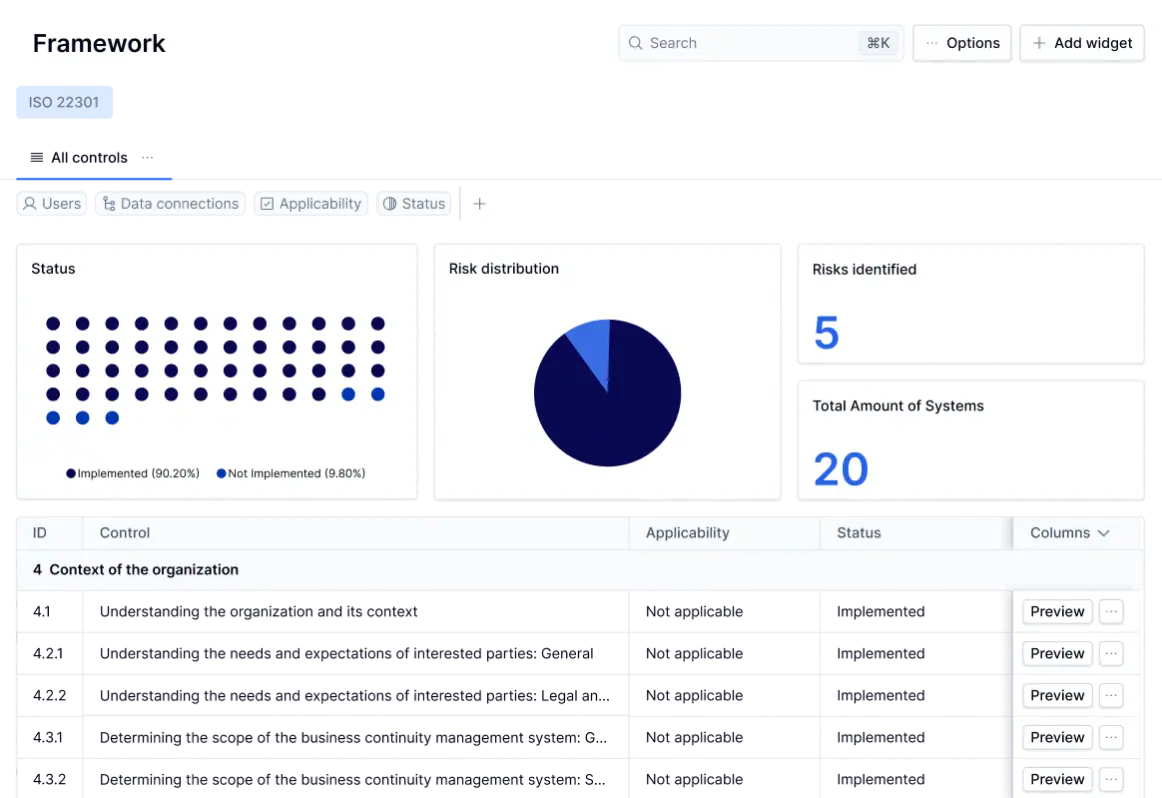Switch to the Status tab
1162x798 pixels.
[x=414, y=203]
